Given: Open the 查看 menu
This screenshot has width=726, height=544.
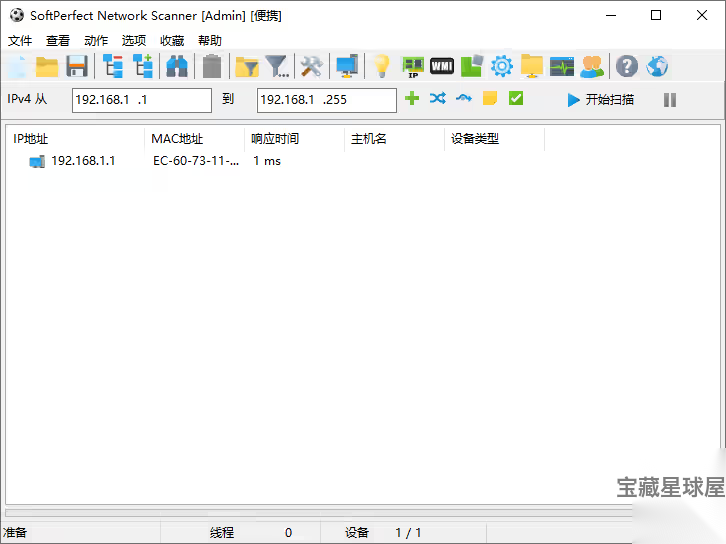Looking at the screenshot, I should (58, 41).
